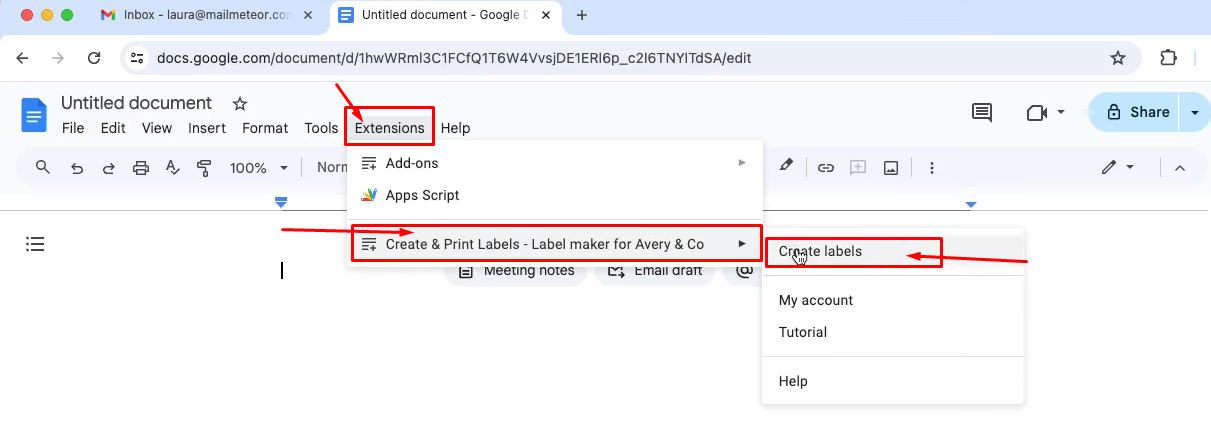
Task: Click the left indent ruler marker
Action: [281, 203]
